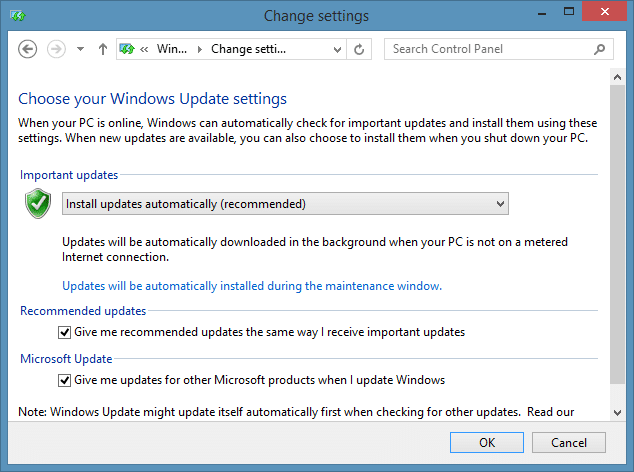This screenshot has height=472, width=634.
Task: Open the recent locations dropdown arrow
Action: click(x=80, y=49)
